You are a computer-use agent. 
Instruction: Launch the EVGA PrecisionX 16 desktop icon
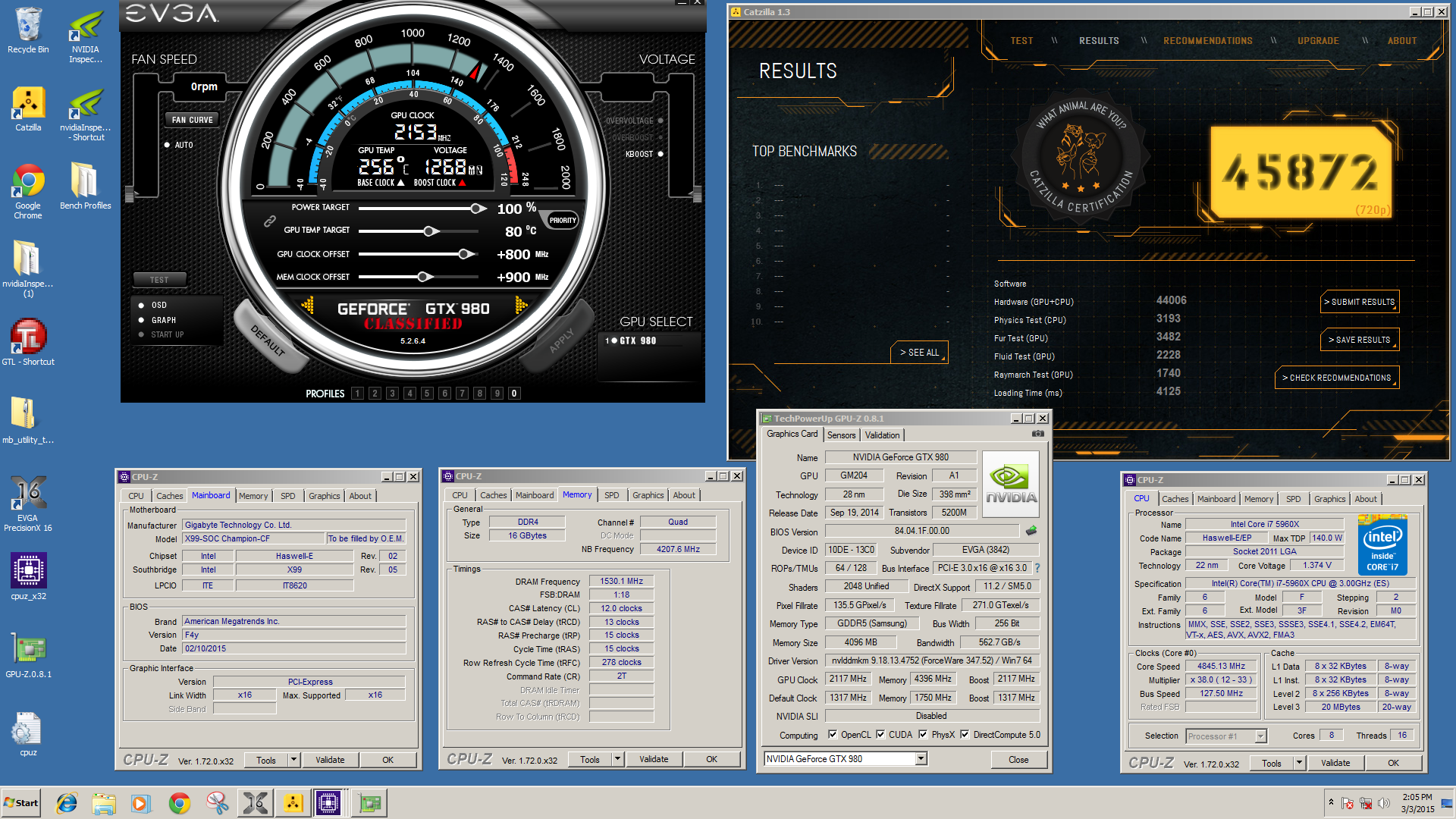click(28, 504)
